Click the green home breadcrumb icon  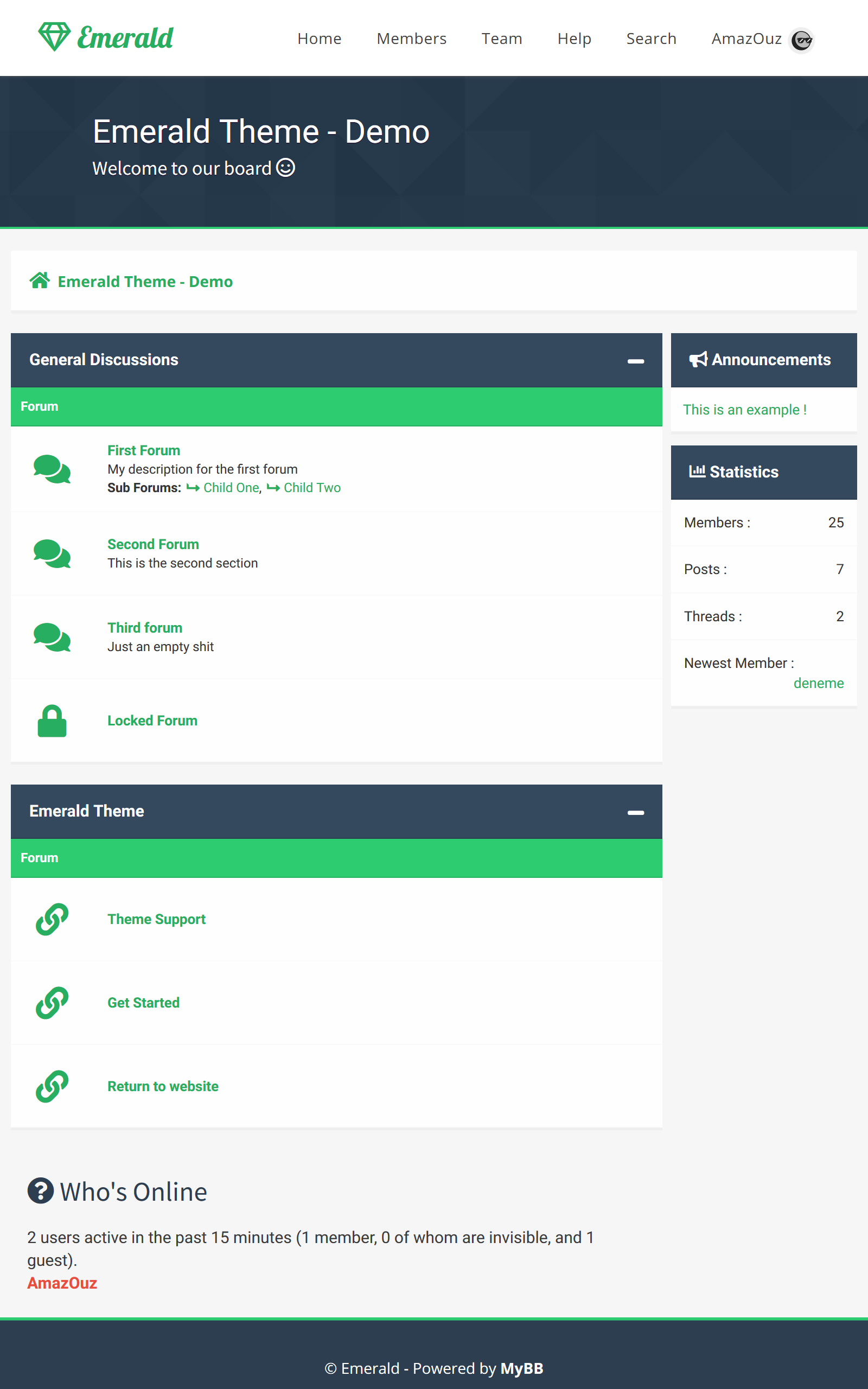tap(40, 281)
